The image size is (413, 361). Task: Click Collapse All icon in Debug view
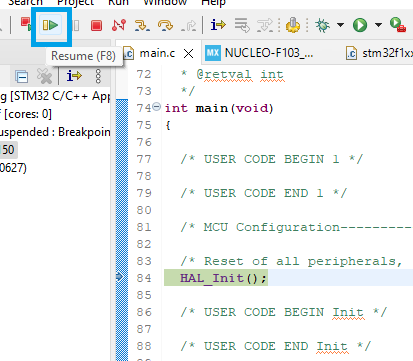tap(22, 77)
